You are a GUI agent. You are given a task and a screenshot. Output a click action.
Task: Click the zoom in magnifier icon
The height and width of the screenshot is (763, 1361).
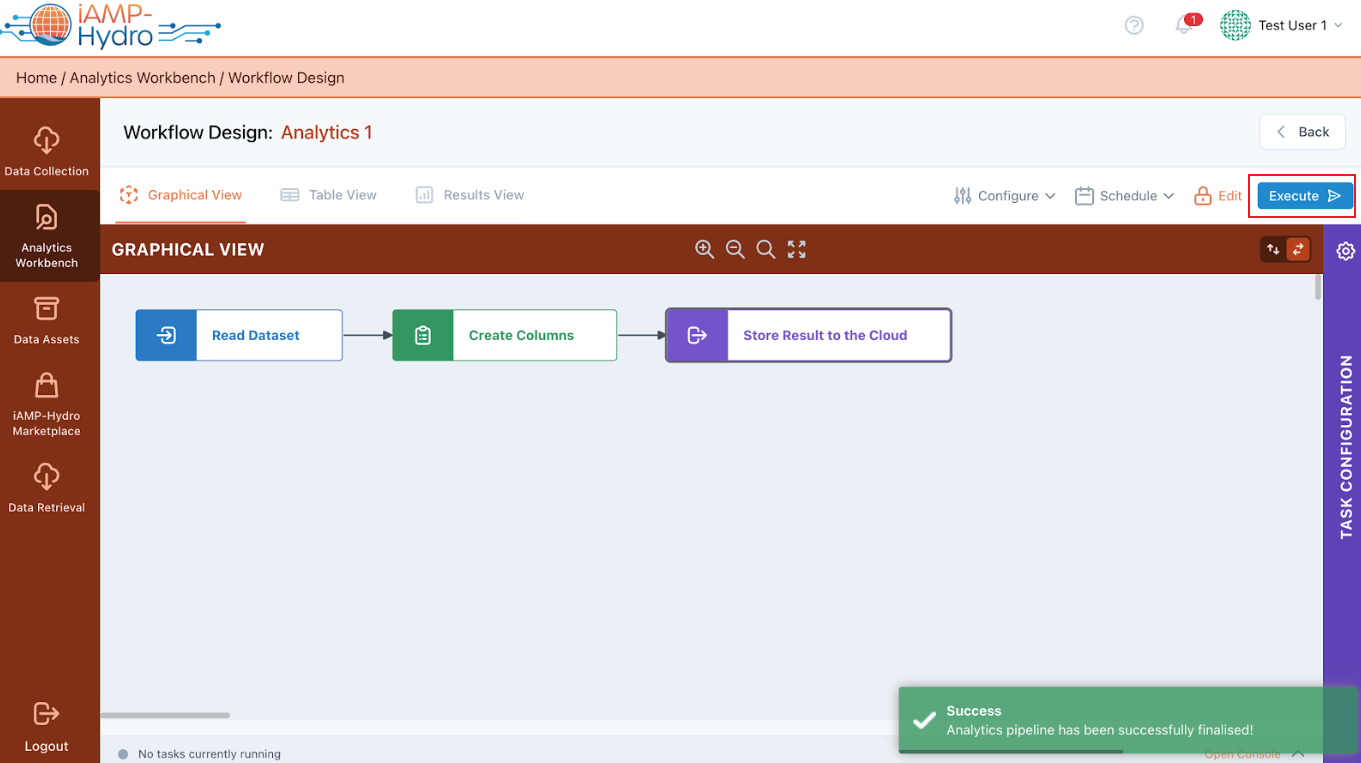704,249
